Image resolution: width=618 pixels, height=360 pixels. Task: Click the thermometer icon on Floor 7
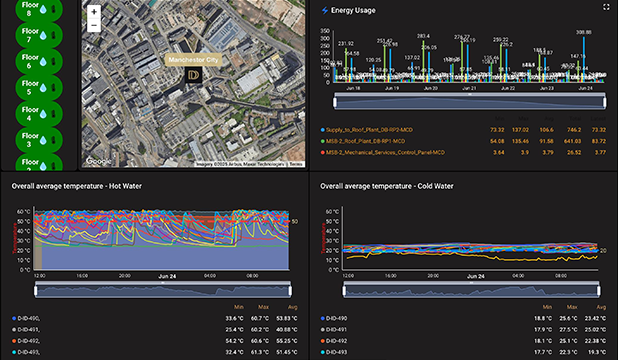pos(54,35)
